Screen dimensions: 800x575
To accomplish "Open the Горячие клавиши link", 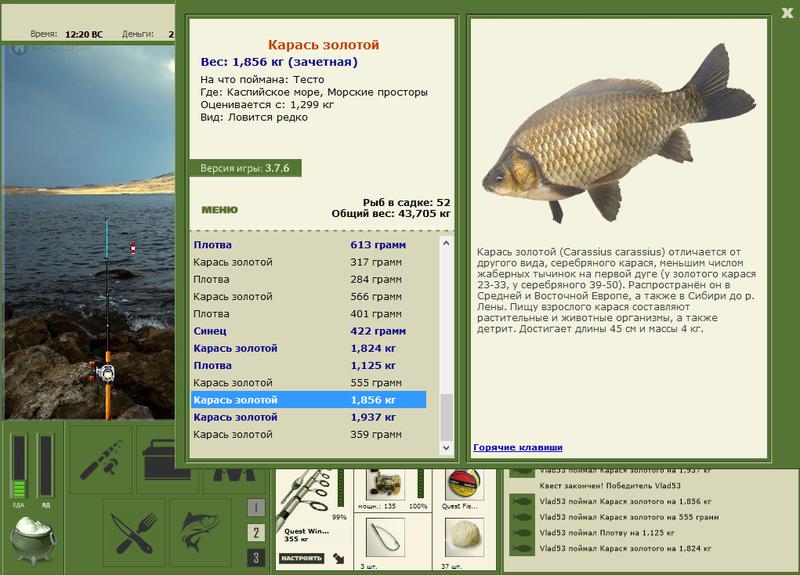I will pos(517,447).
